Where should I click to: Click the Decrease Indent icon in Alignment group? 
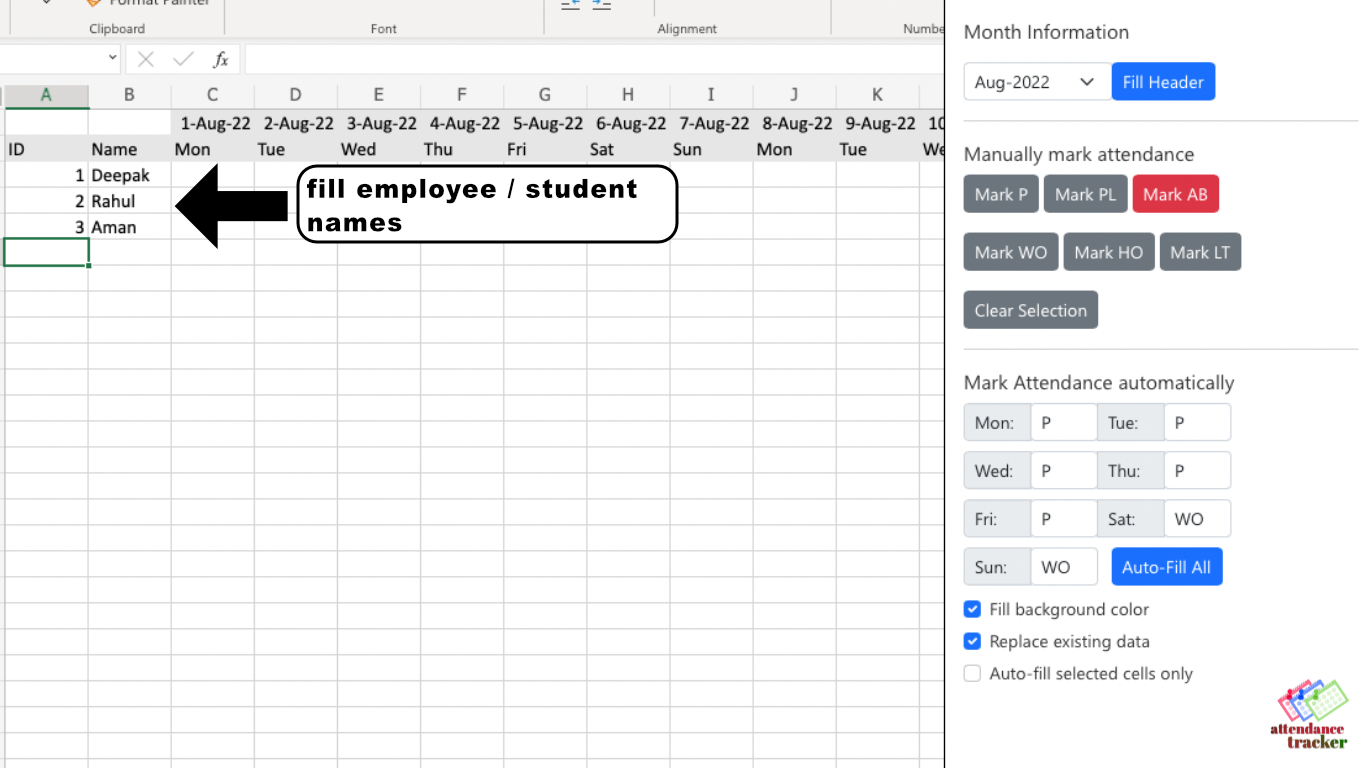(570, 5)
